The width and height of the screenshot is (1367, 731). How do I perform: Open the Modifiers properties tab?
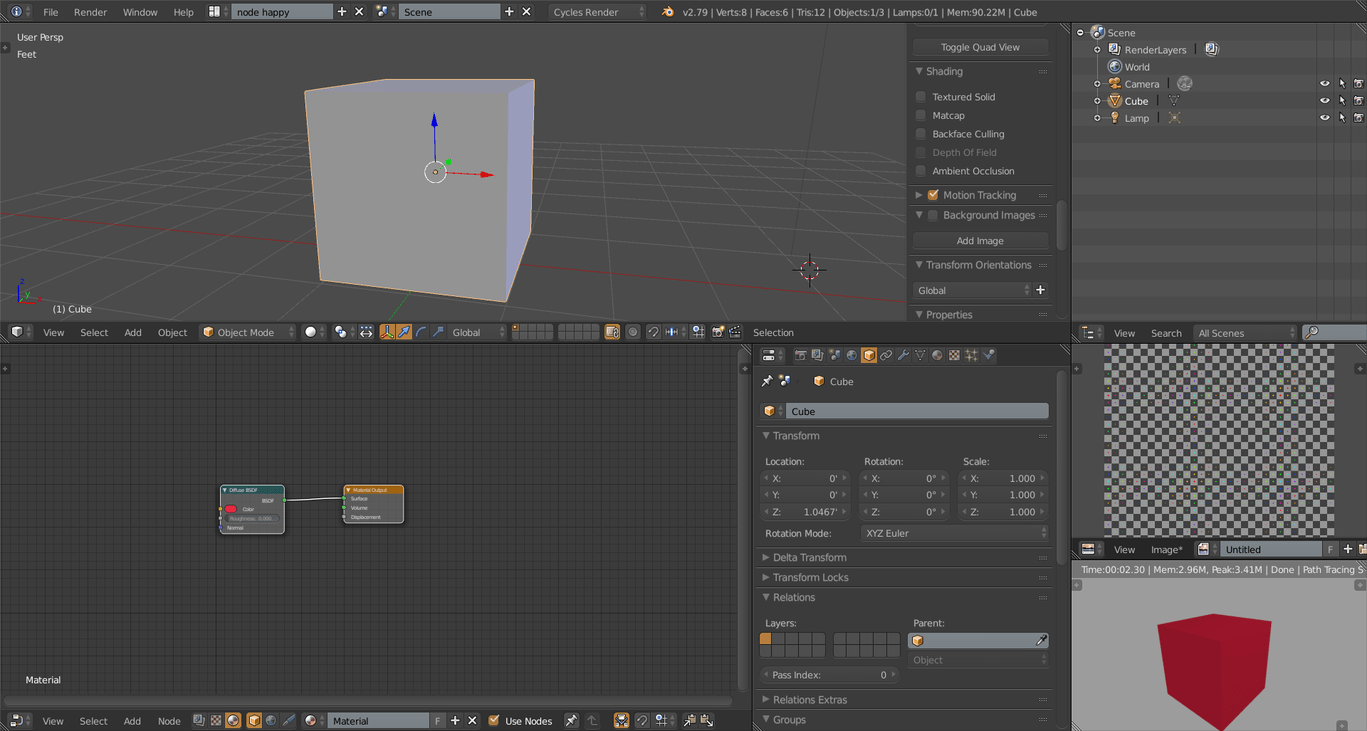902,355
